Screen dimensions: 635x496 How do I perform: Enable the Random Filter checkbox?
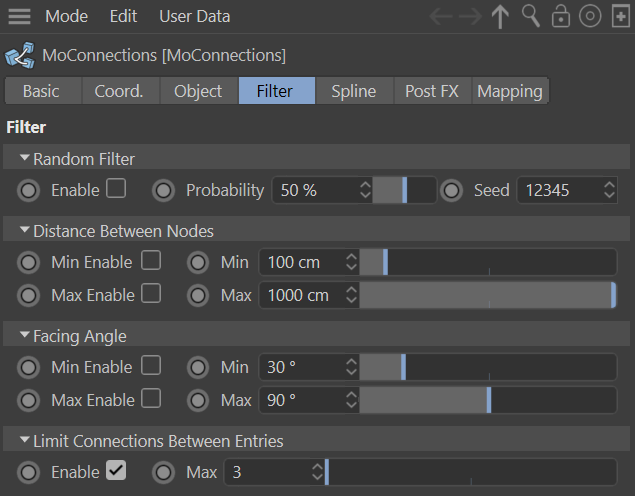[116, 188]
